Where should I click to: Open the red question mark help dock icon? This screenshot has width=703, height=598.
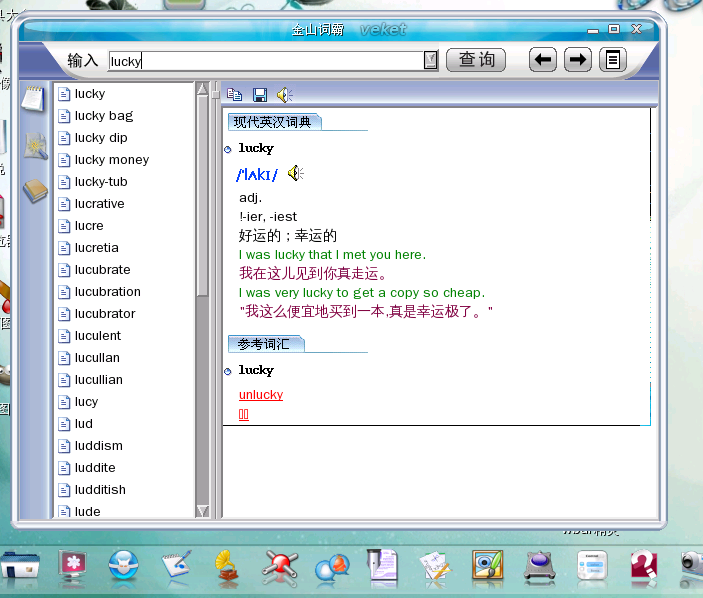(x=644, y=566)
